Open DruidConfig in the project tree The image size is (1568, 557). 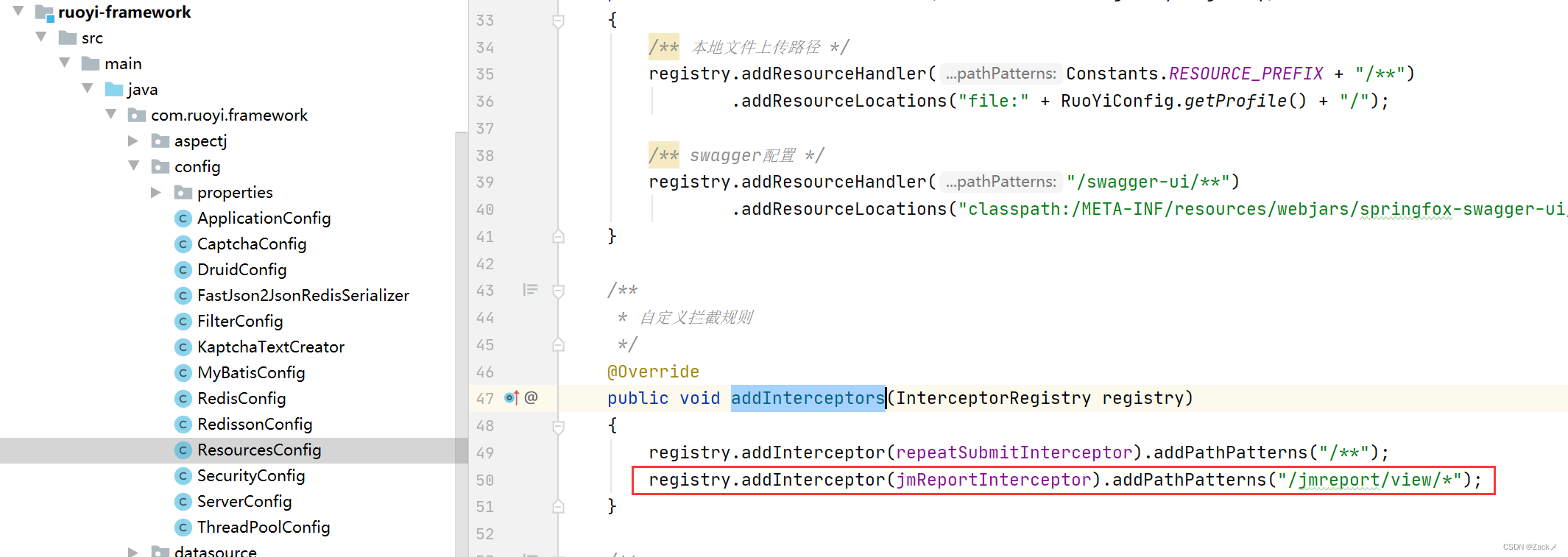pos(241,270)
